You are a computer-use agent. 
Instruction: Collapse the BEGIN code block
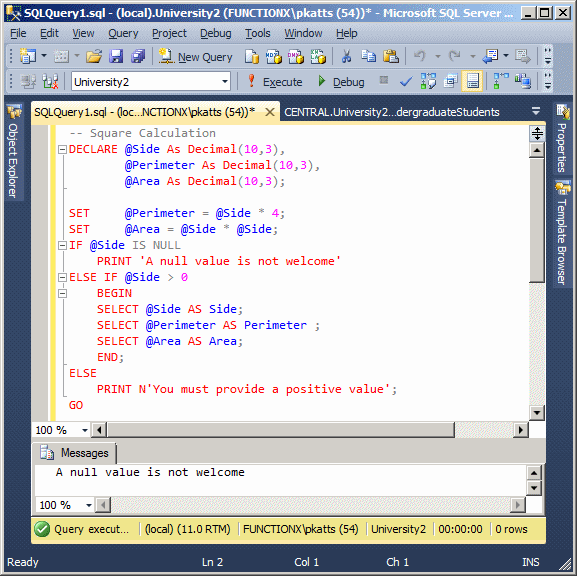click(62, 293)
